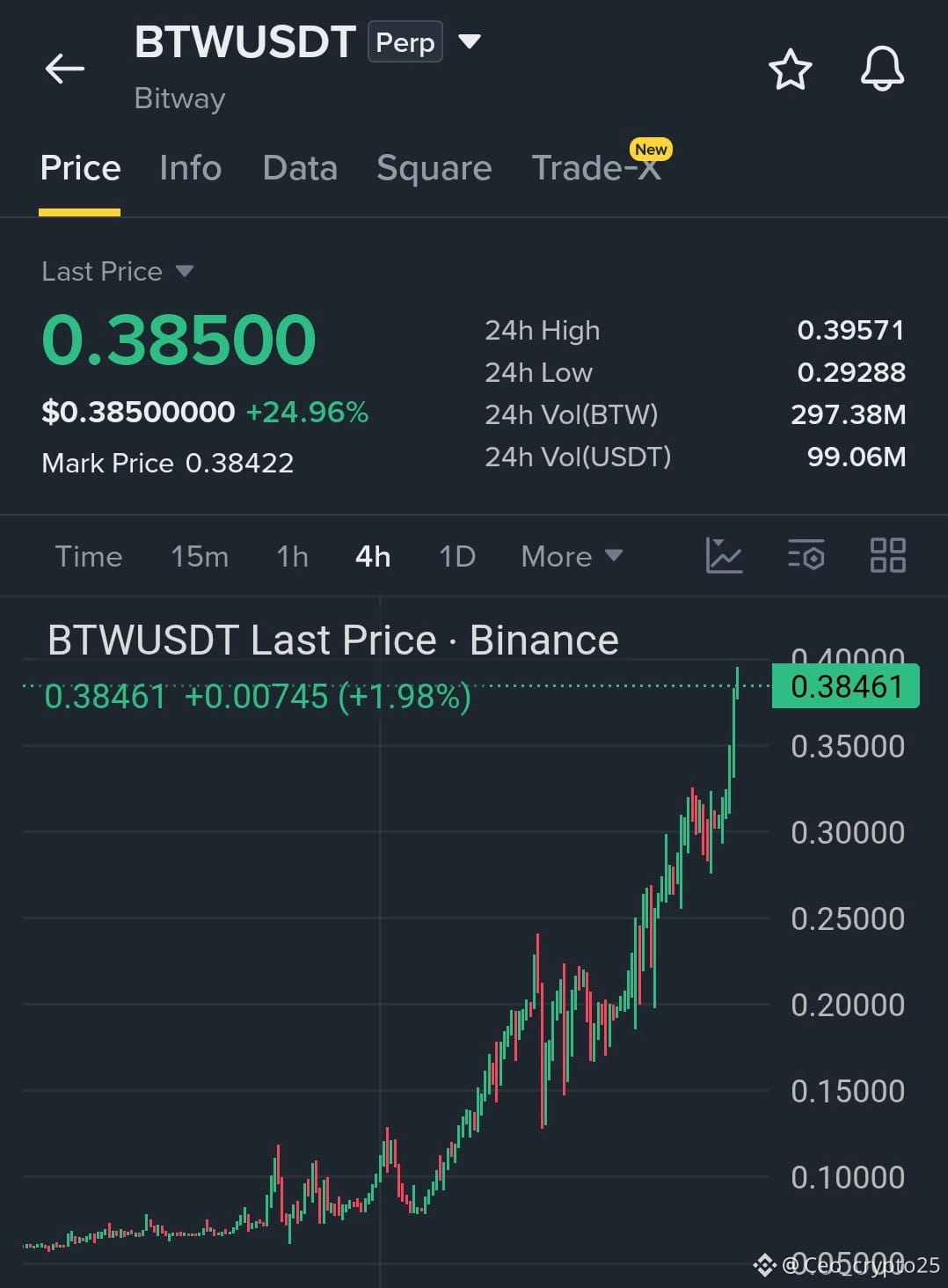
Task: Tap the 0.20000 price axis label
Action: 848,1005
